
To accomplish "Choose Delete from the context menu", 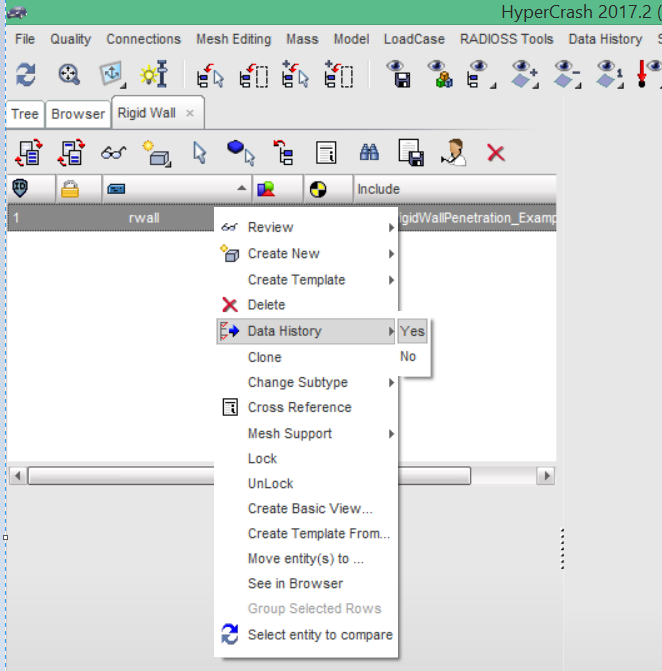I will (306, 305).
